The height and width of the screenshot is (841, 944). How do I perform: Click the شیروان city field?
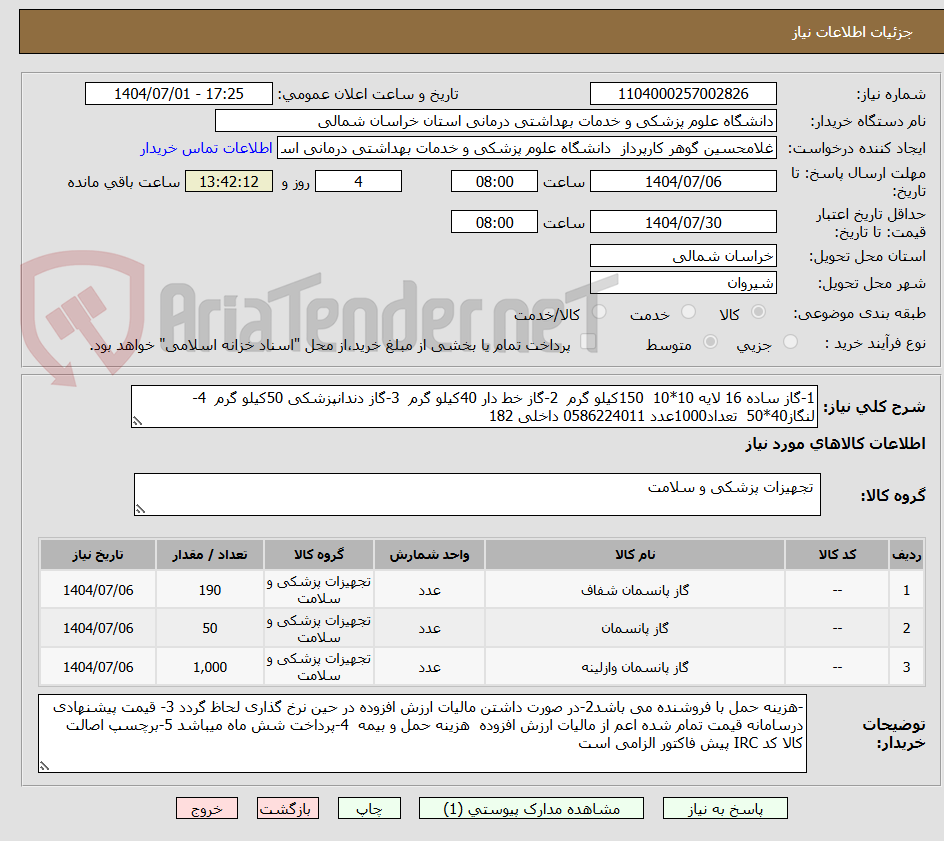click(683, 283)
